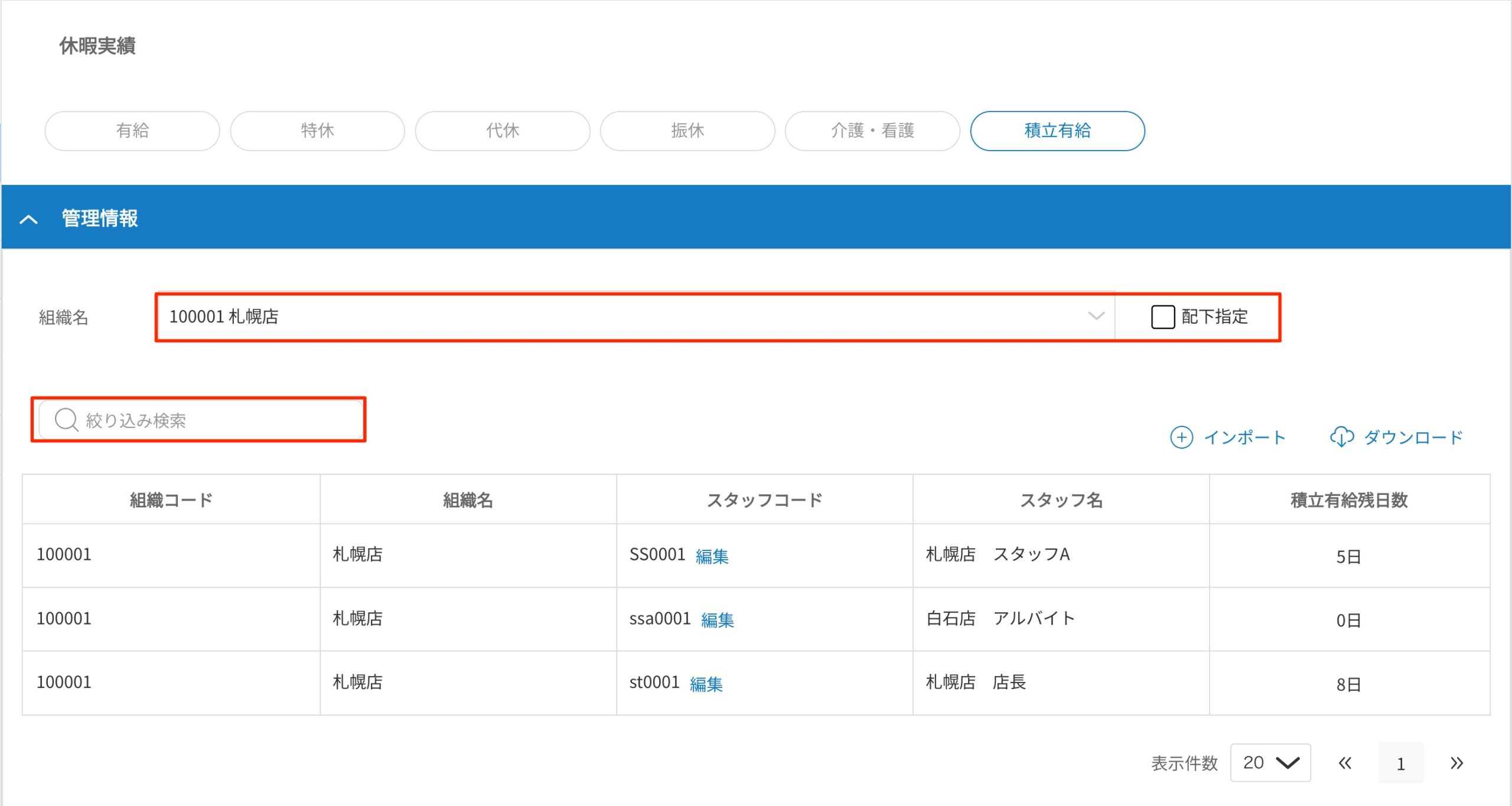This screenshot has width=1512, height=806.
Task: Select the 代休 tab
Action: coord(503,130)
